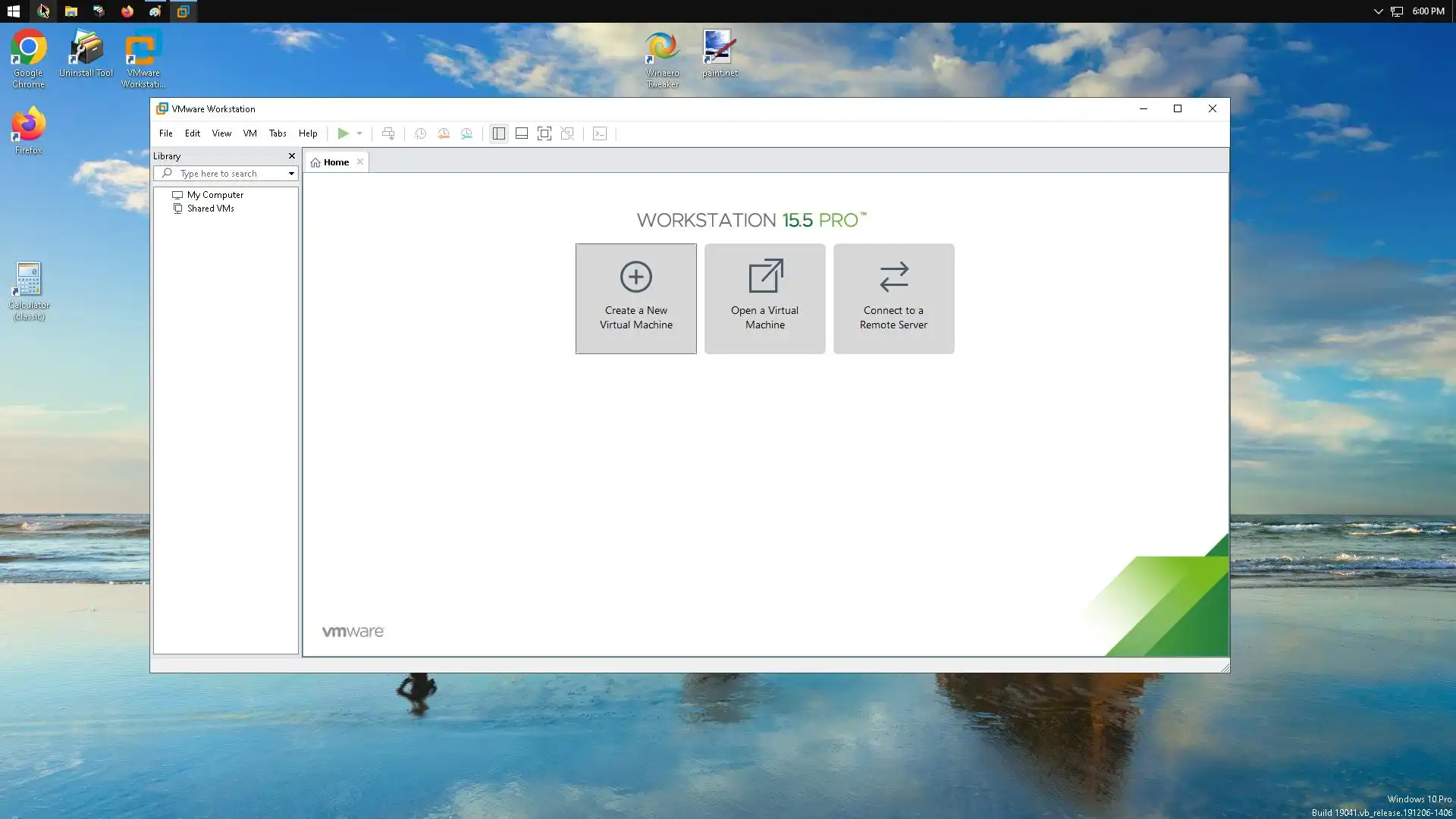Click the Unity mode toolbar icon
This screenshot has width=1456, height=819.
coord(567,133)
